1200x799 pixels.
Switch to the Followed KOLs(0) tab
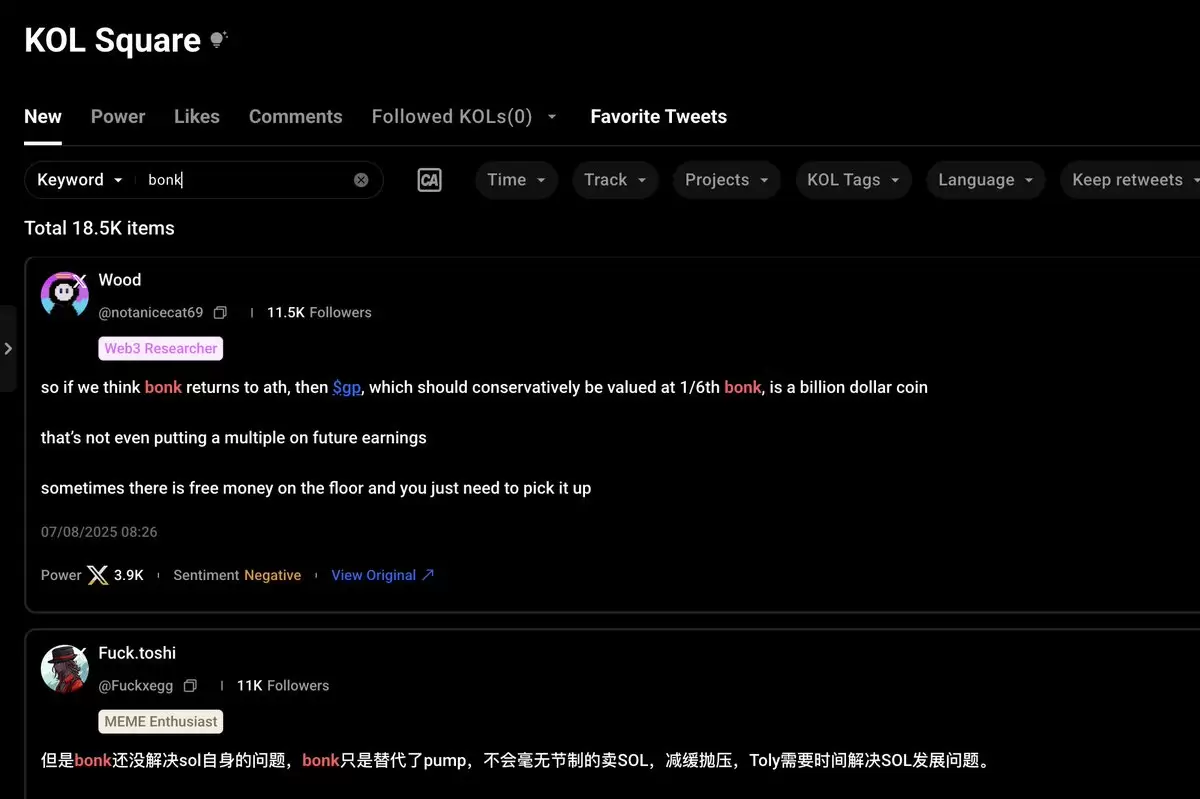(x=452, y=117)
